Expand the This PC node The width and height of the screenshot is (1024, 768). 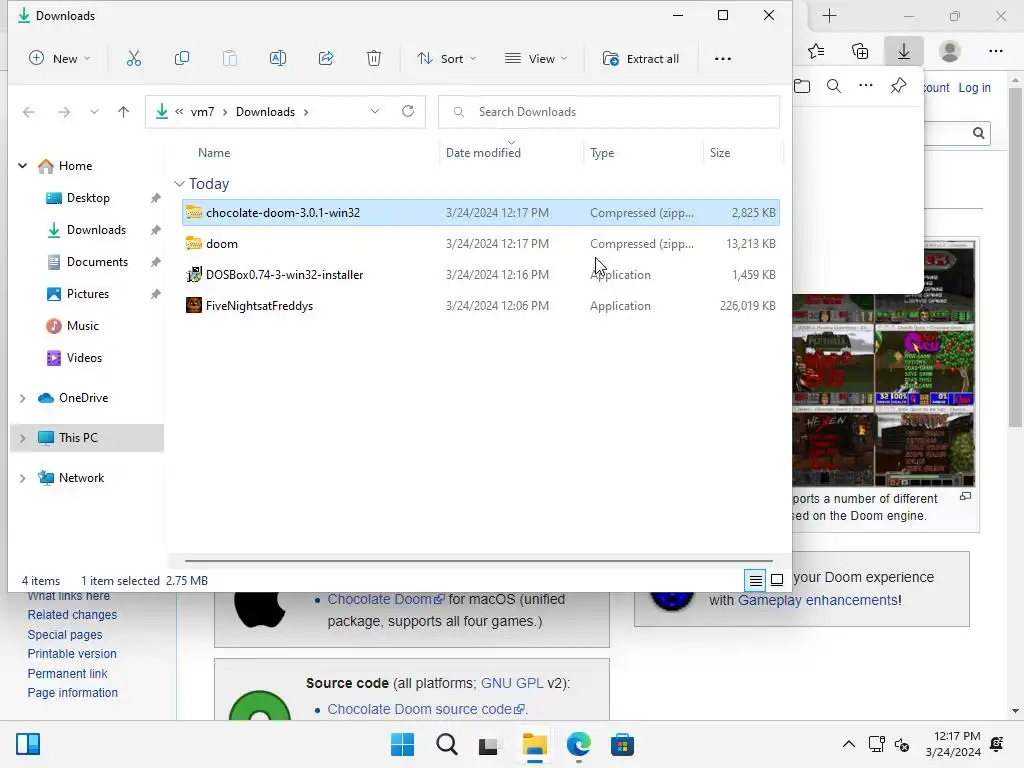(22, 438)
